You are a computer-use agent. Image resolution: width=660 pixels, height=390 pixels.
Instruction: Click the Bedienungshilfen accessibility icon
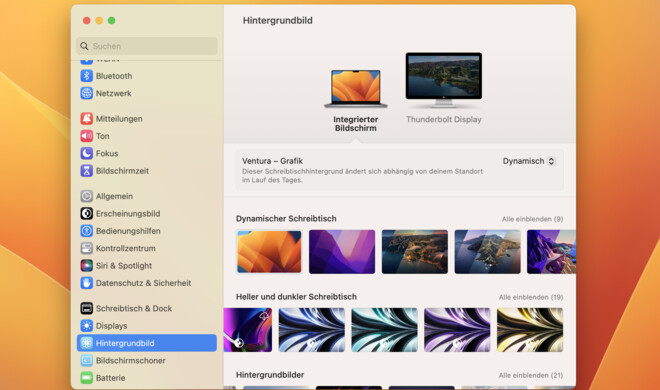point(86,231)
